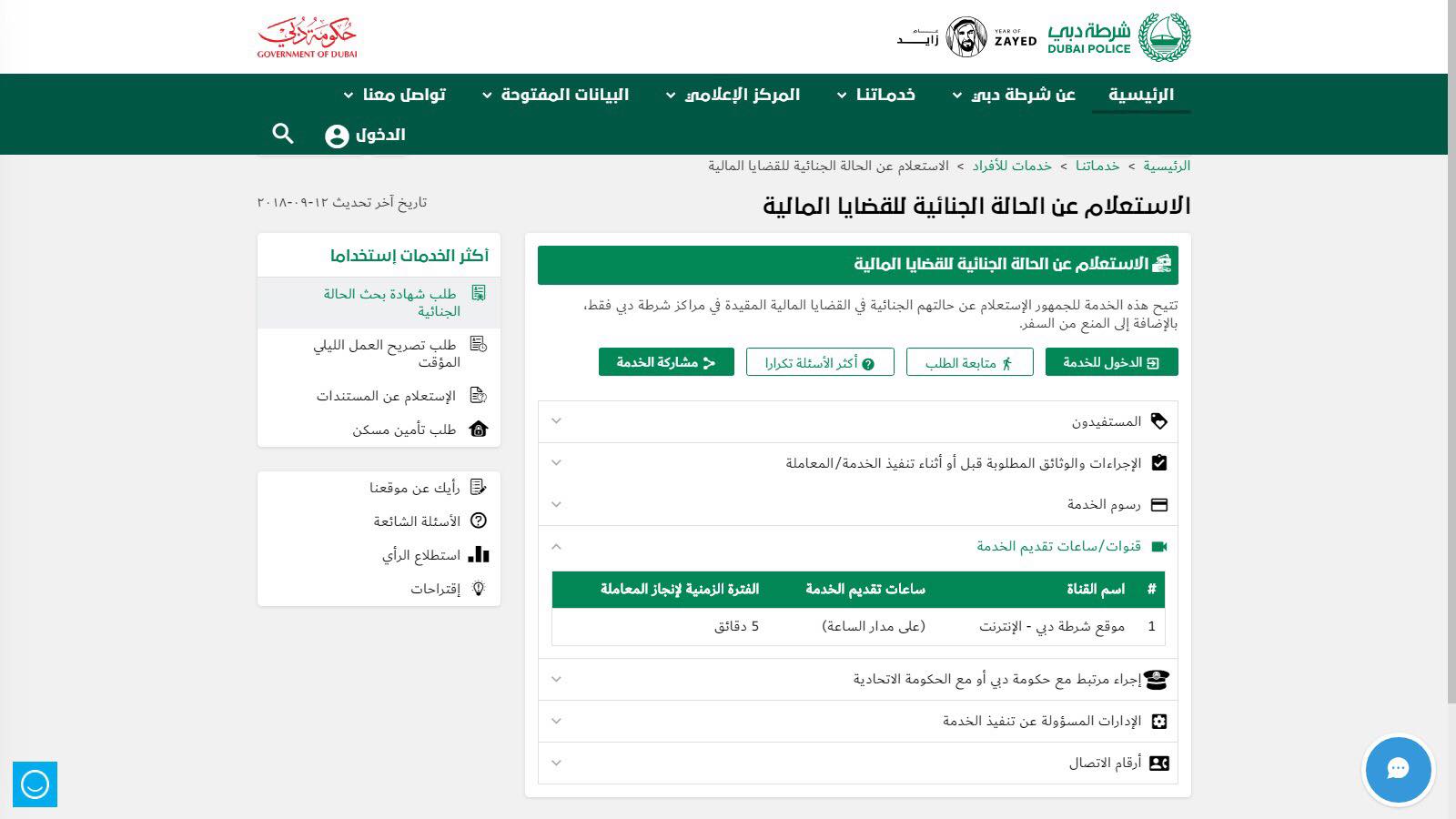Expand الإجراءات والوثائق المطلوبة section chevron
1456x819 pixels.
[557, 462]
